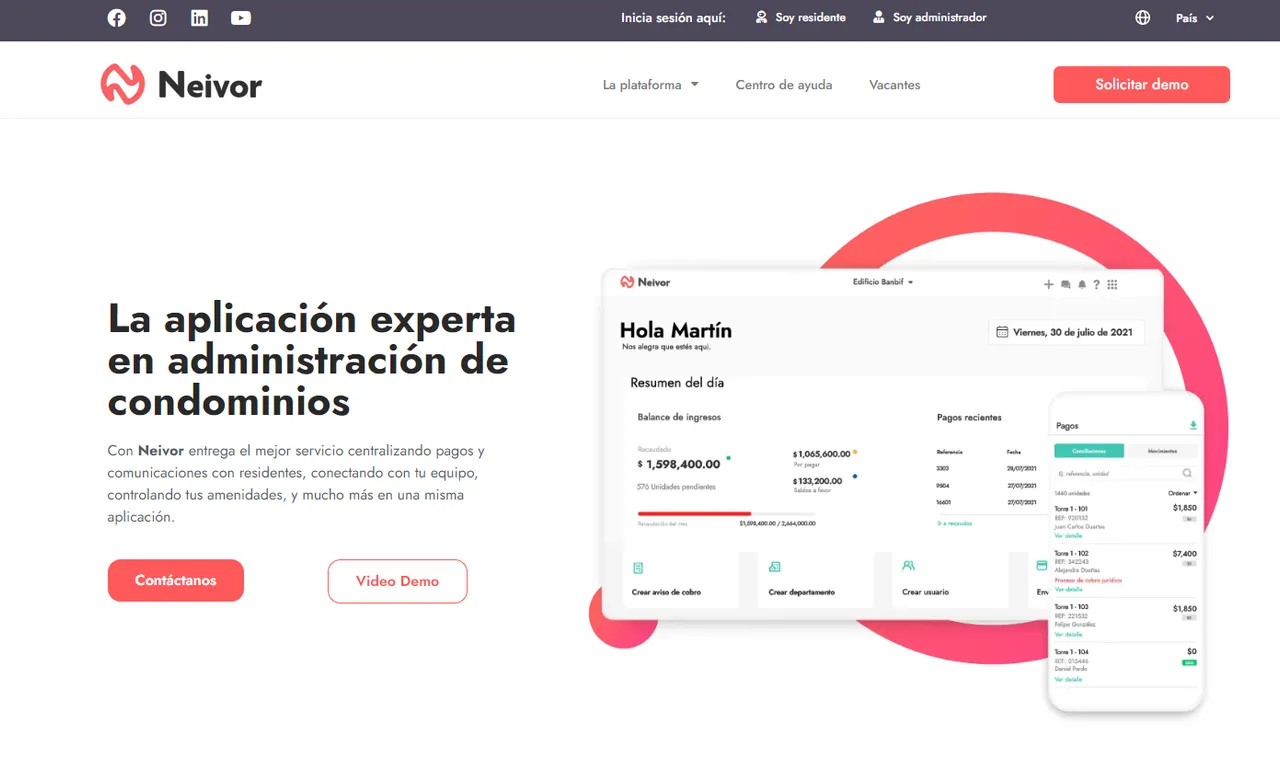Screen dimensions: 1280x770
Task: Click the plus icon in the dashboard preview
Action: tap(1049, 285)
